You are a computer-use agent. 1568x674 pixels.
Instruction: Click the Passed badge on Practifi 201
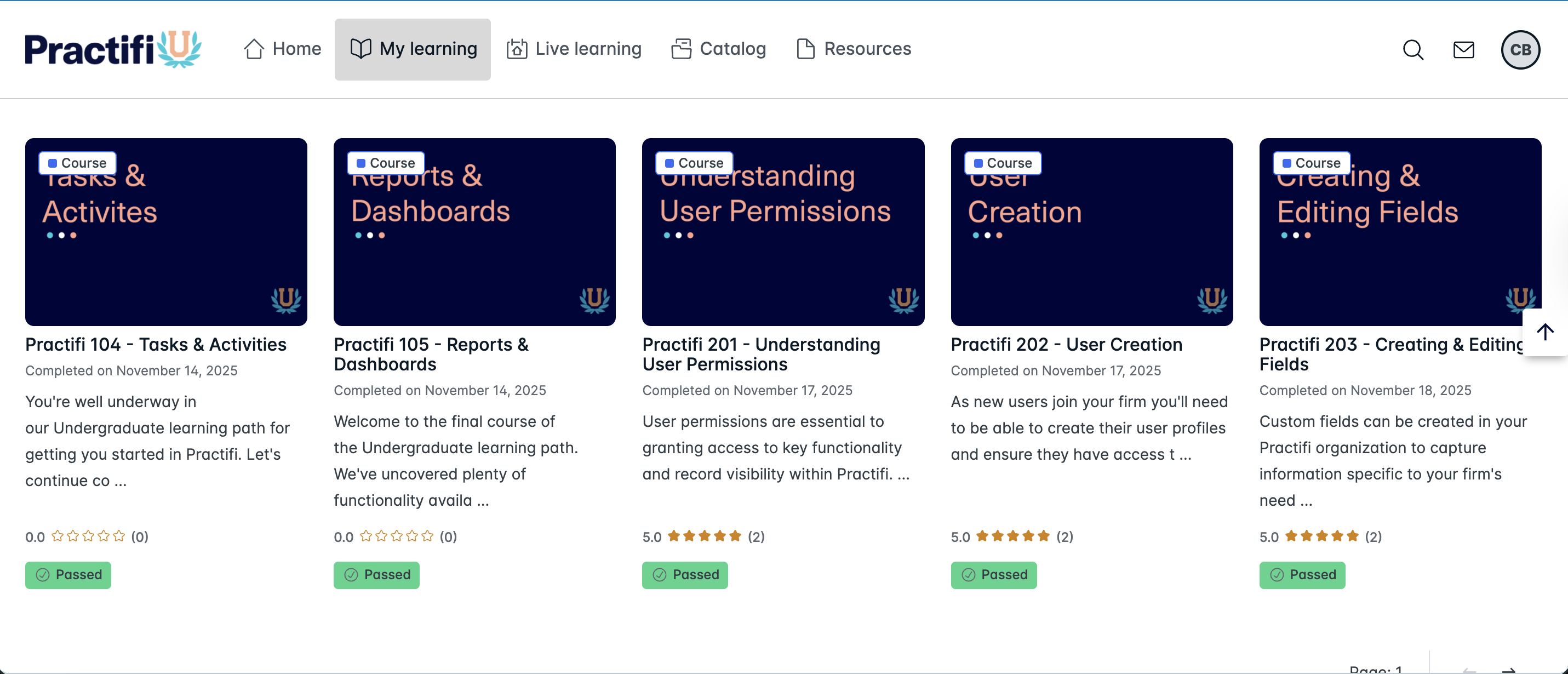coord(685,575)
